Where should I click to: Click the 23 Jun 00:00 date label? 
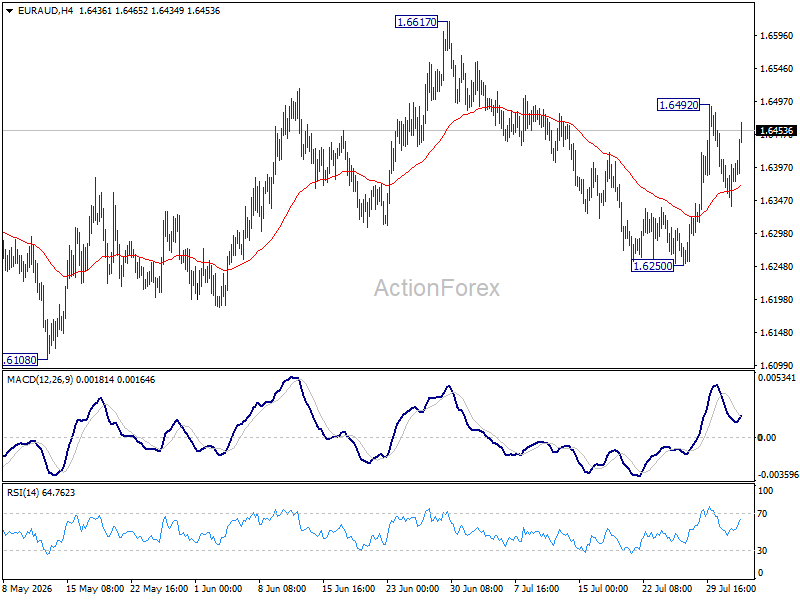[x=412, y=589]
